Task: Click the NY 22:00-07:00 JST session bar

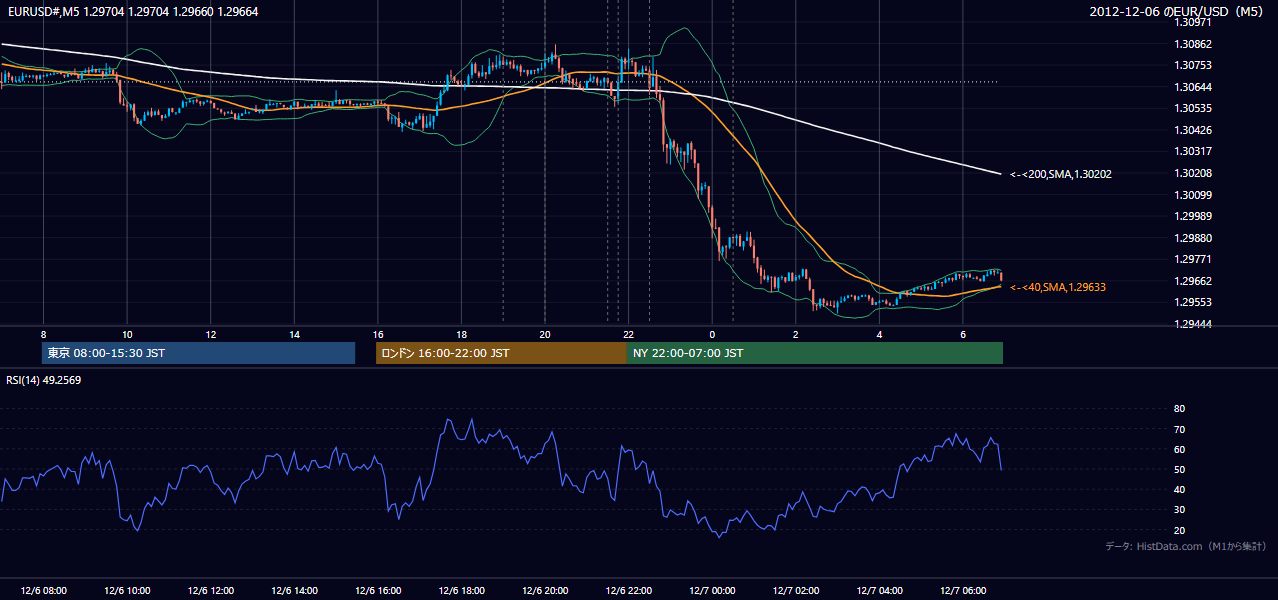Action: 815,353
